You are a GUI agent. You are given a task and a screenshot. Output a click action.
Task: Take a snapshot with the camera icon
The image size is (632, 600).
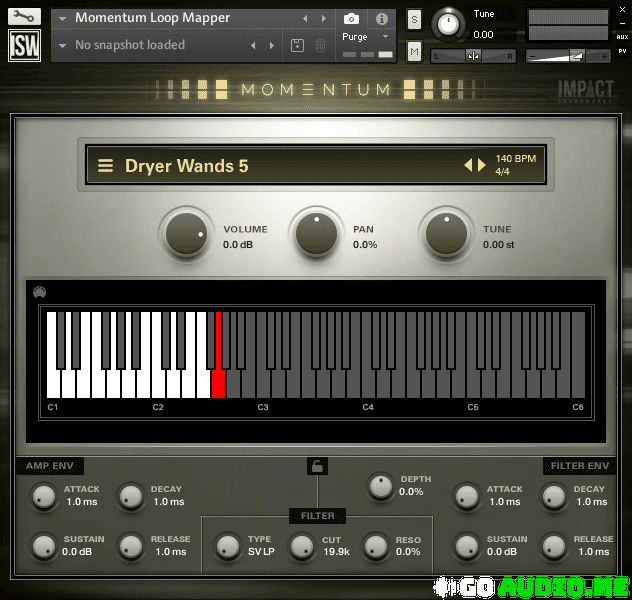[351, 19]
